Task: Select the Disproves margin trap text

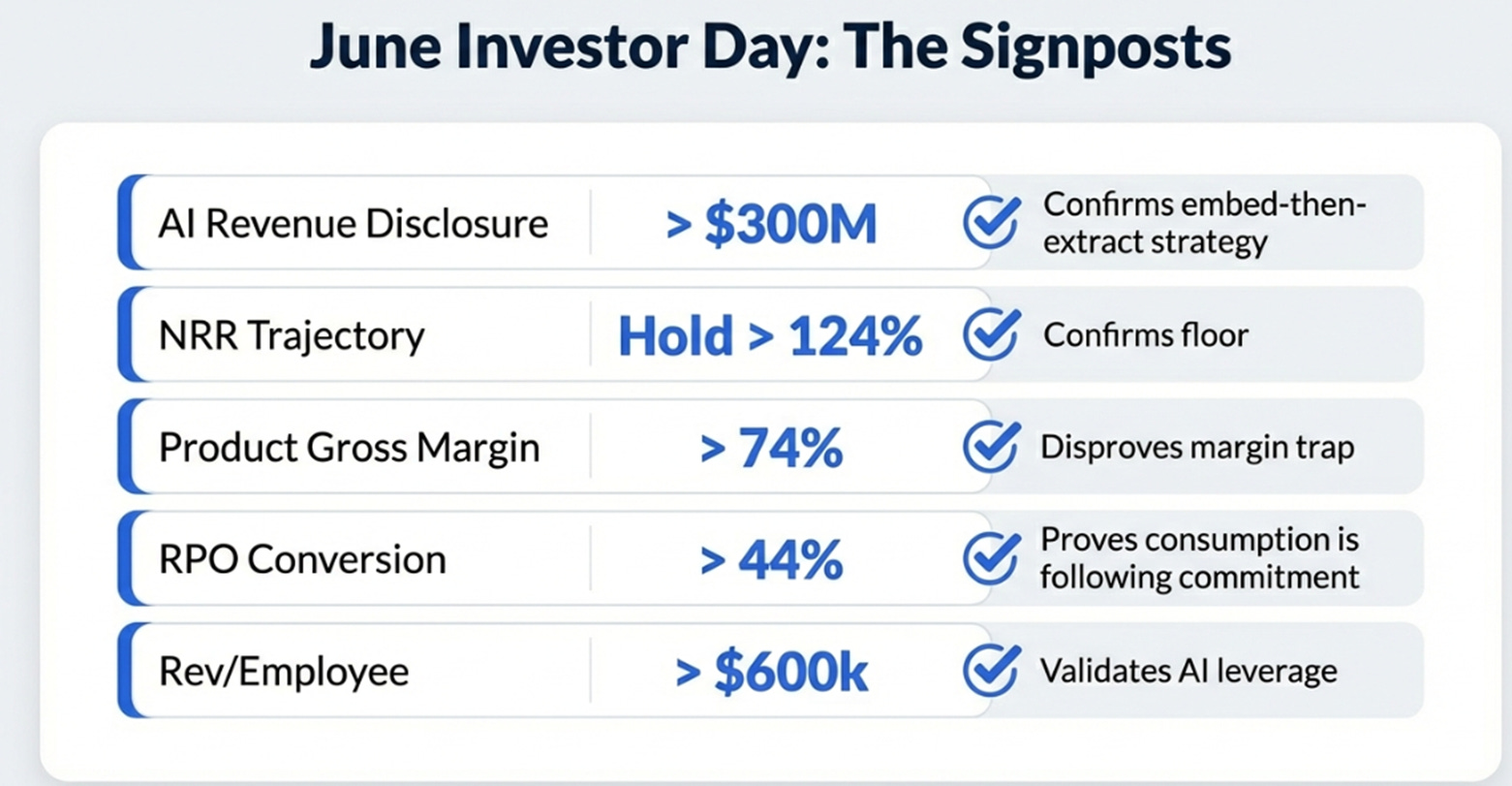Action: coord(1197,448)
